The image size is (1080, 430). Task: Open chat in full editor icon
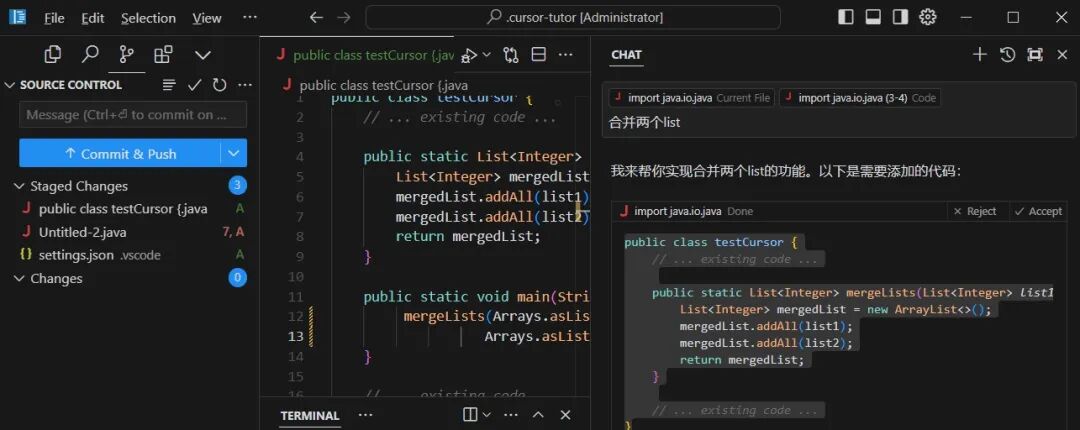tap(1035, 54)
